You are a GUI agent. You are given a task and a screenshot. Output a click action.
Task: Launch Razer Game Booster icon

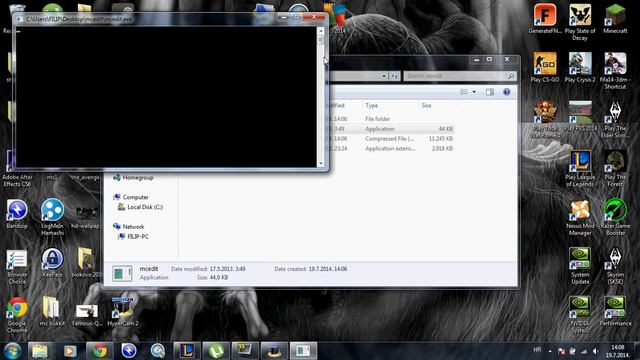pyautogui.click(x=615, y=217)
